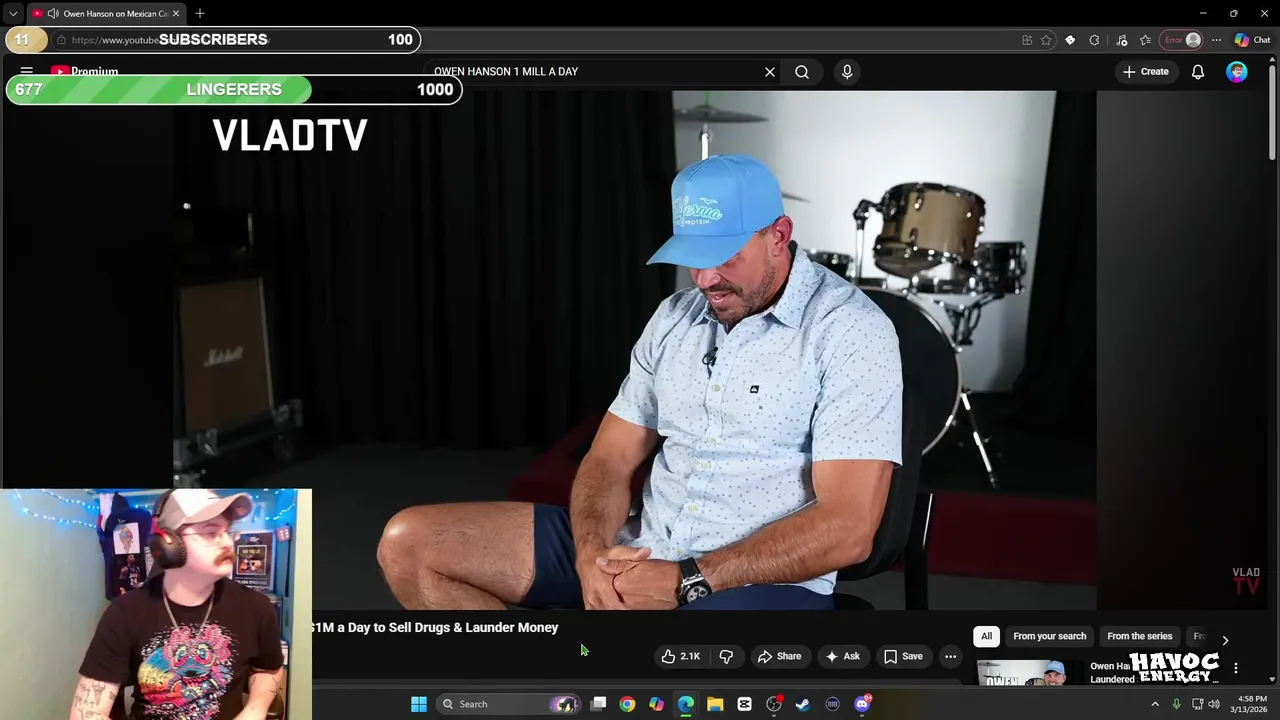This screenshot has width=1280, height=720.
Task: Dislike the video with thumbs down
Action: pos(727,656)
